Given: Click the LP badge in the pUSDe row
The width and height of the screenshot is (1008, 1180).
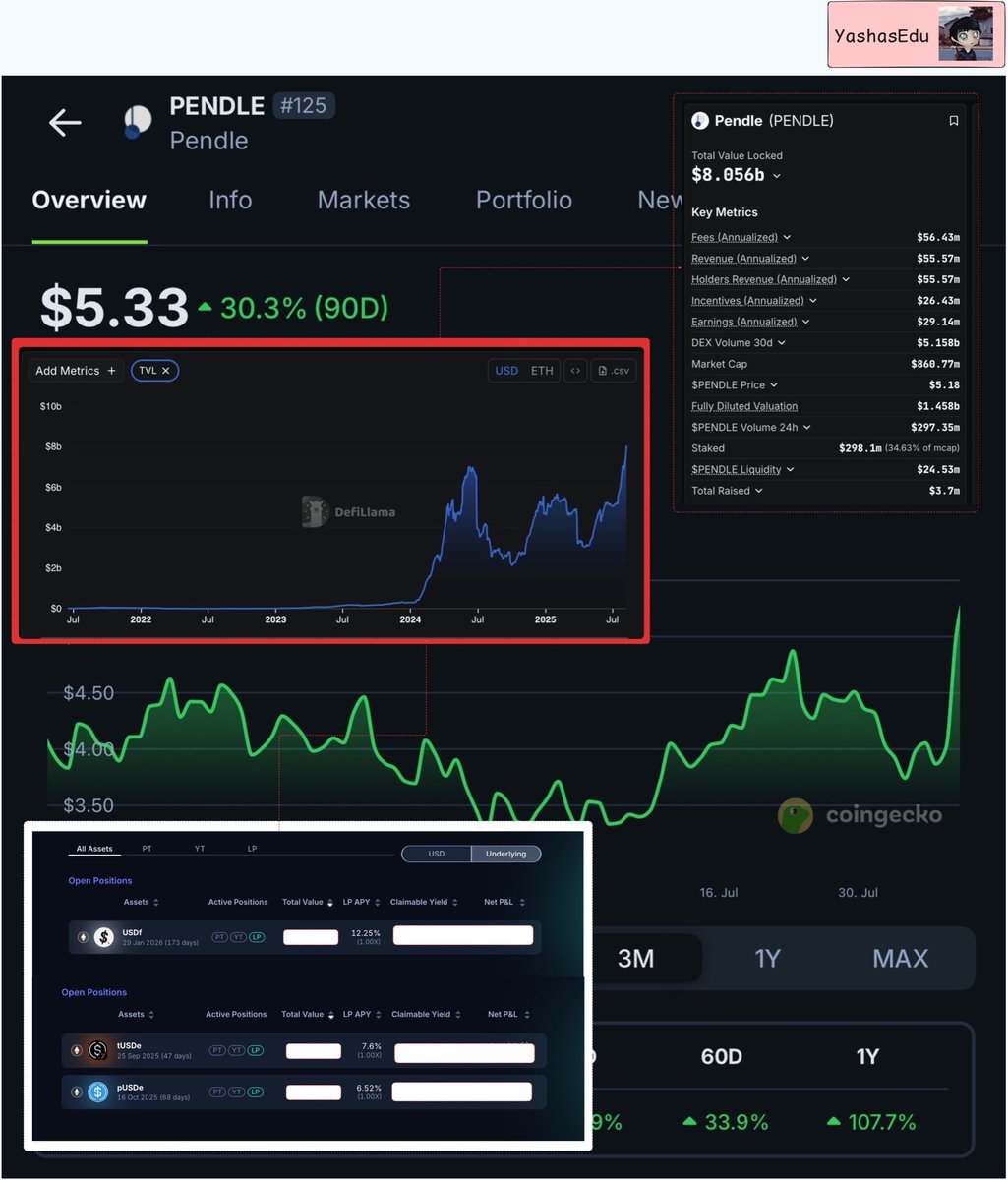Looking at the screenshot, I should point(255,1091).
